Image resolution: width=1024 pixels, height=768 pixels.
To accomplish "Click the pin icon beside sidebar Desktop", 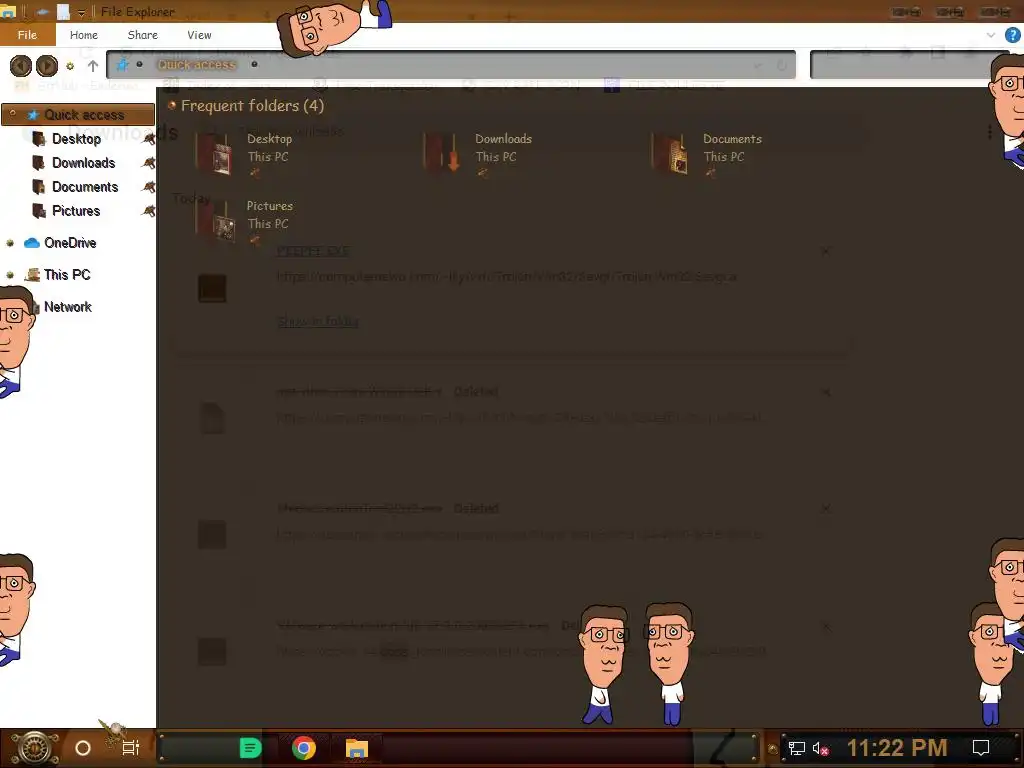I will click(149, 139).
